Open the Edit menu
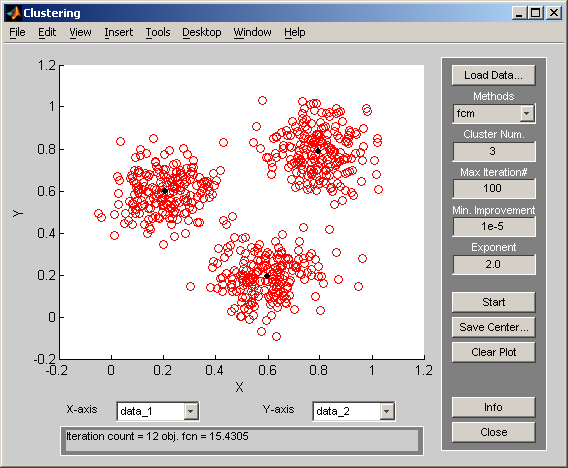Screen dimensions: 568x468 tap(47, 32)
